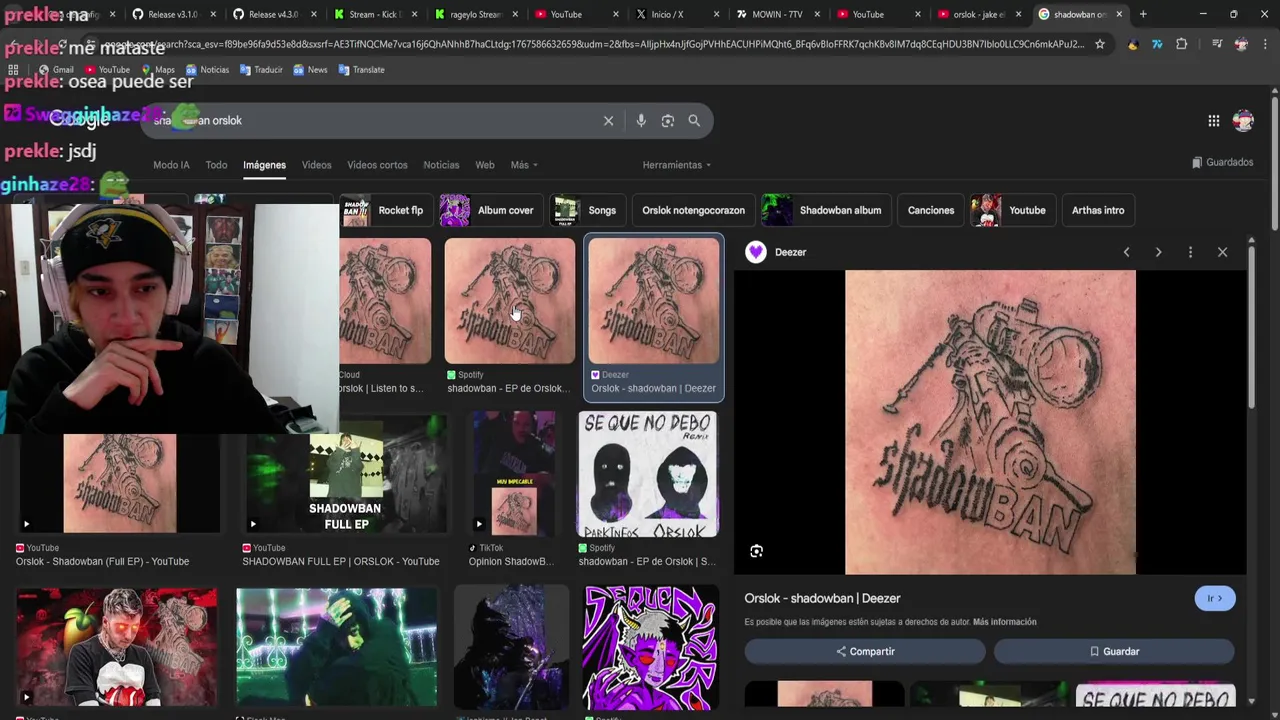
Task: Switch to the orslok - jake browser tab
Action: [x=977, y=14]
